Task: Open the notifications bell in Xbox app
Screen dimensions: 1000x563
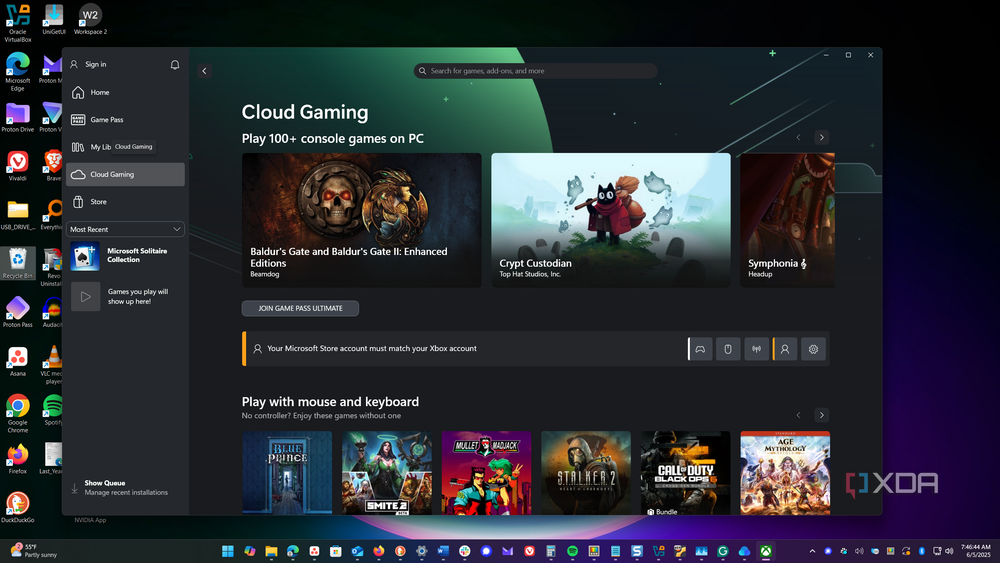Action: pos(175,65)
